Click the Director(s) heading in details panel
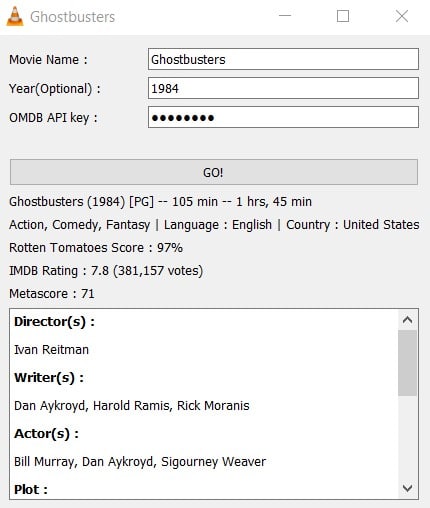The height and width of the screenshot is (508, 430). pos(54,322)
